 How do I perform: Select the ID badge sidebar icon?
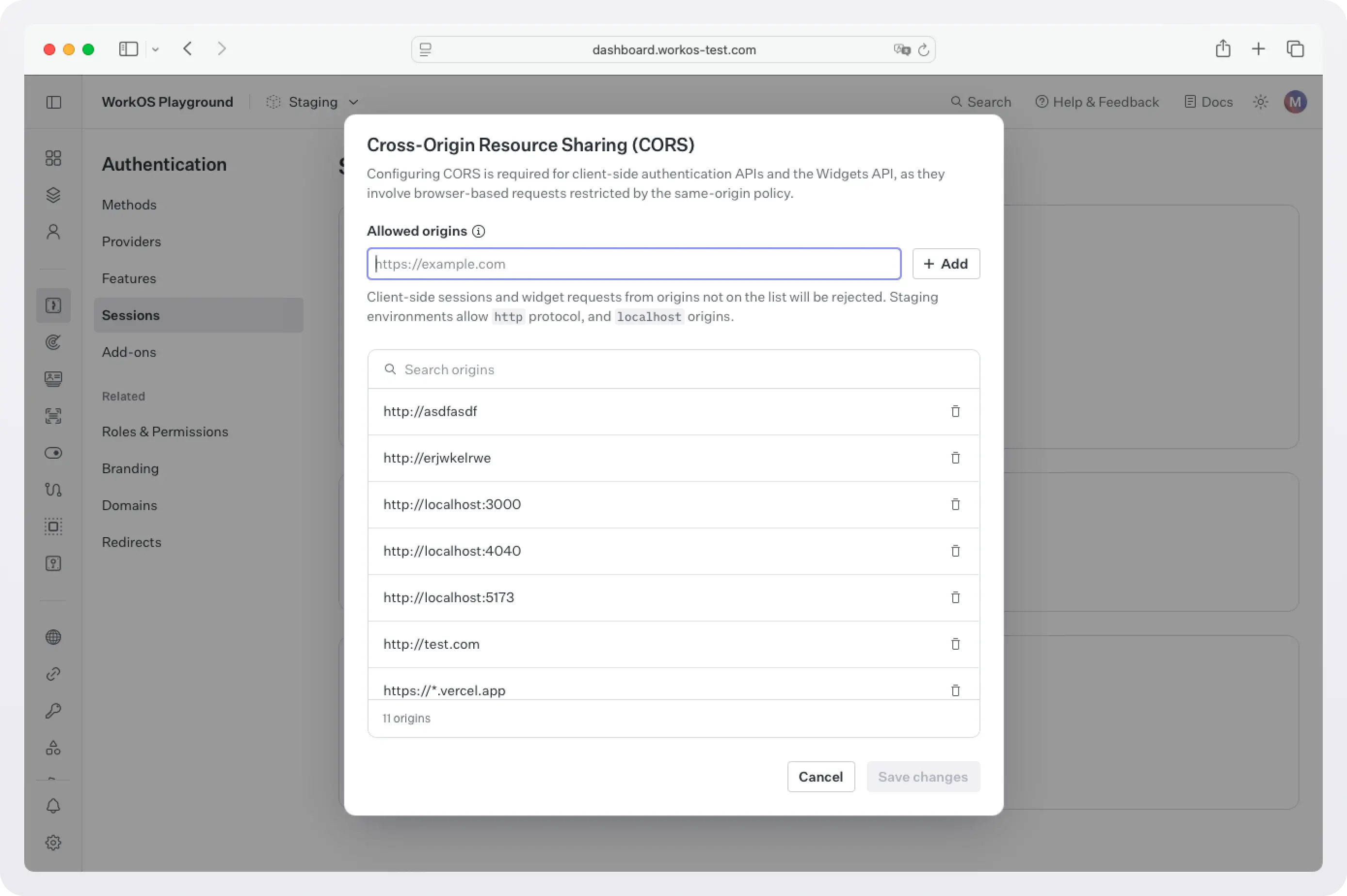tap(53, 379)
